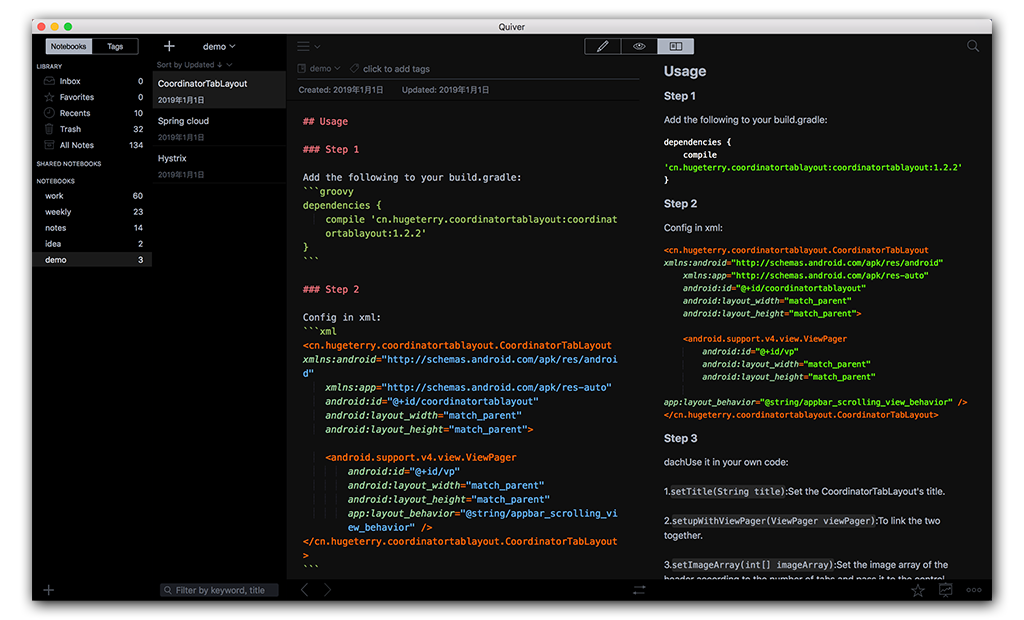Switch to the Tags tab
This screenshot has width=1024, height=620.
115,46
